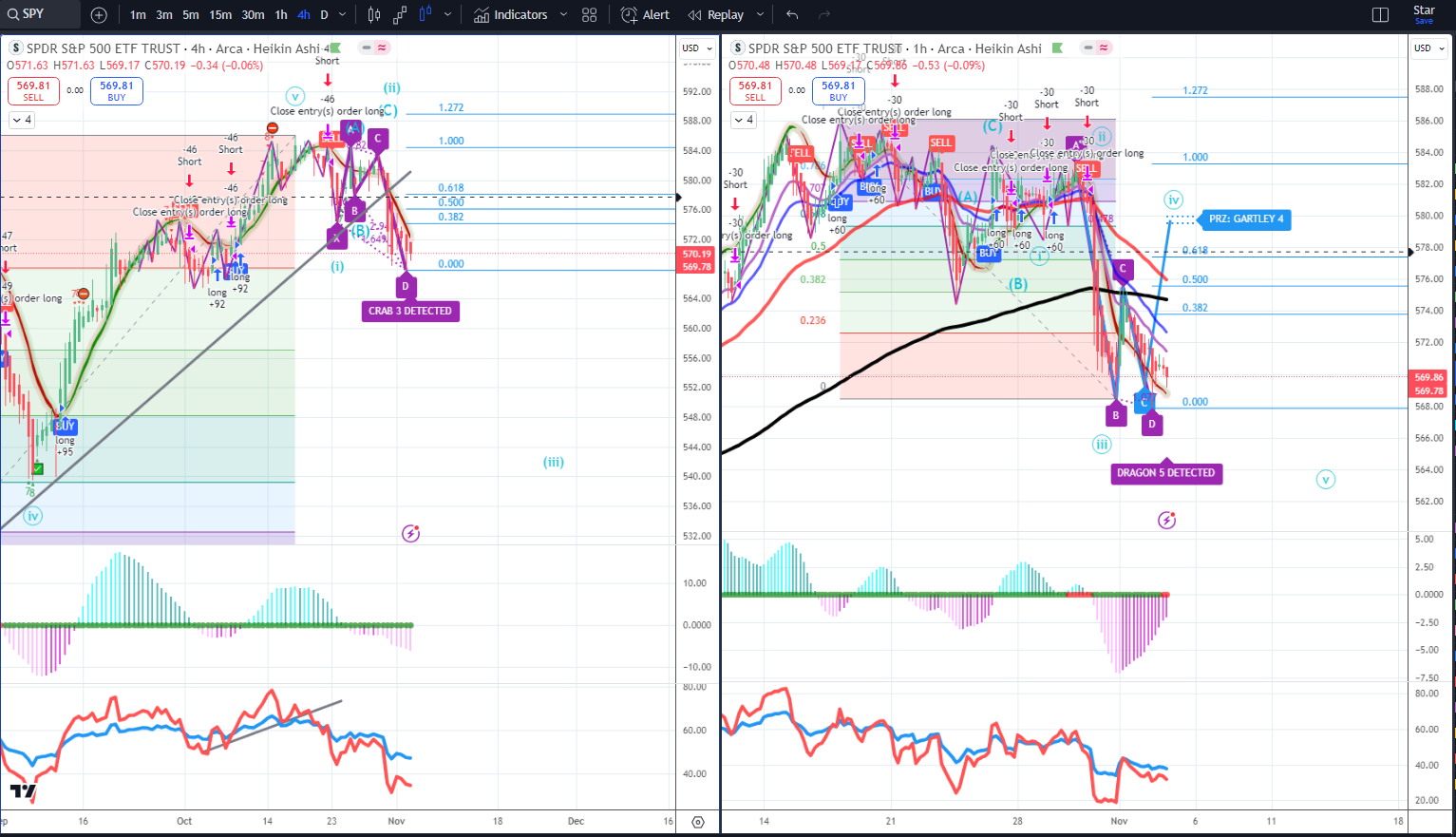Toggle the gray dash pill in the 1h chart header
Image resolution: width=1456 pixels, height=837 pixels.
1087,48
